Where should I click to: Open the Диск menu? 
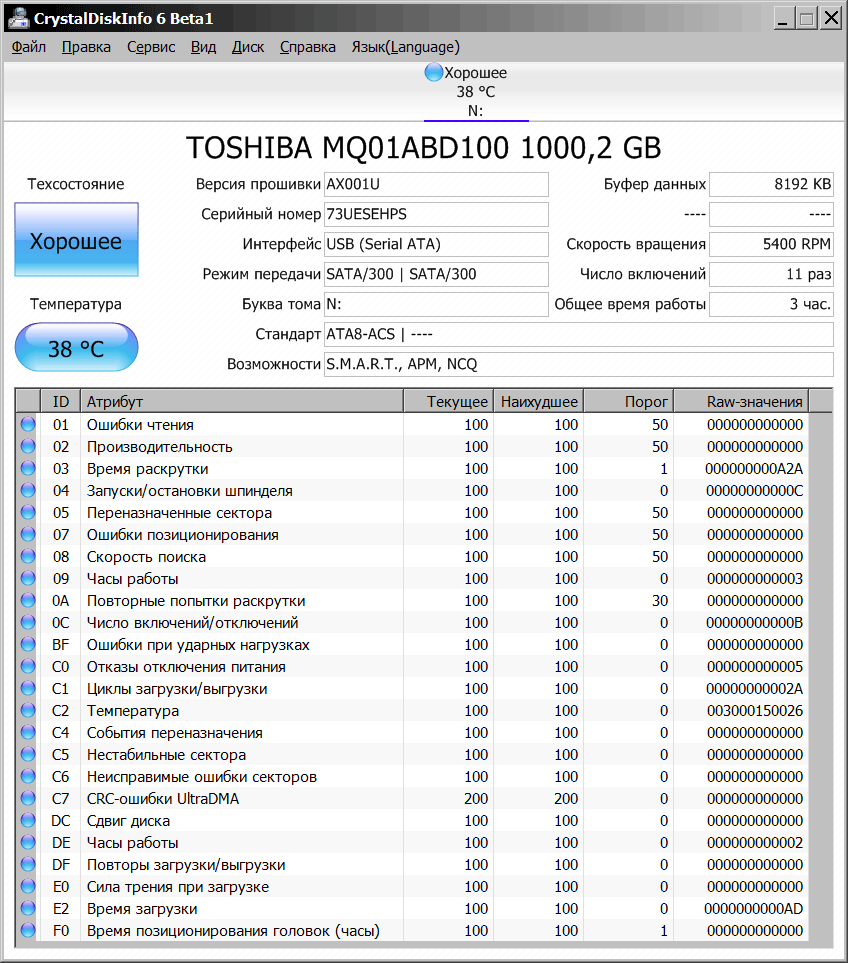(247, 47)
